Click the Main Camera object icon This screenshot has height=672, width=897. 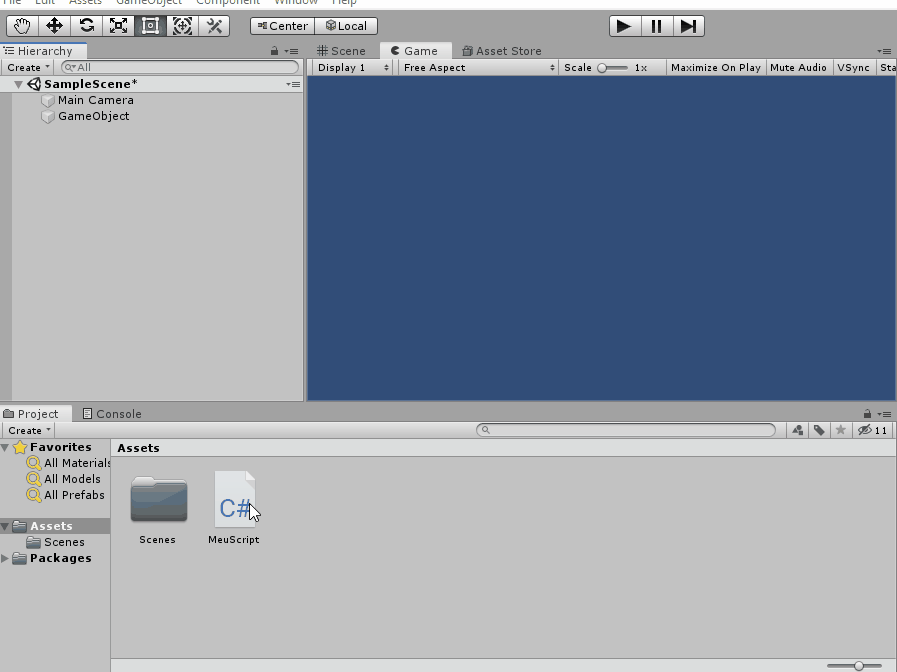(x=48, y=101)
